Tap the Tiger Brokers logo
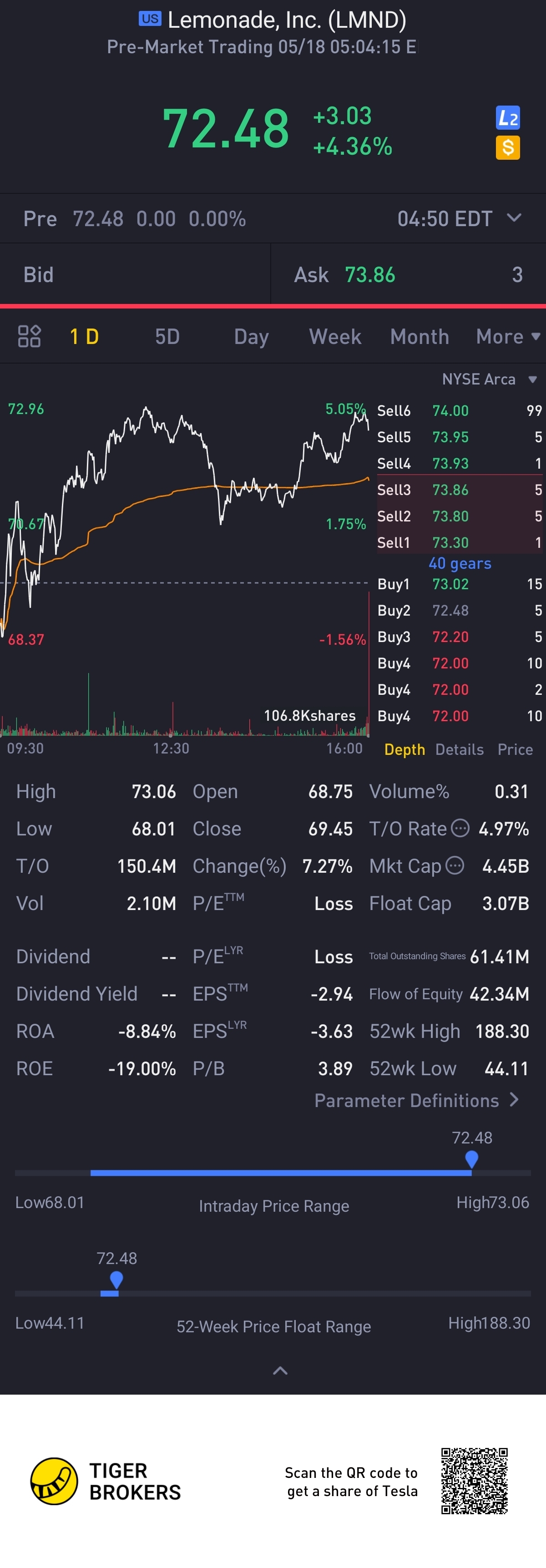Viewport: 546px width, 1568px height. pos(106,1482)
